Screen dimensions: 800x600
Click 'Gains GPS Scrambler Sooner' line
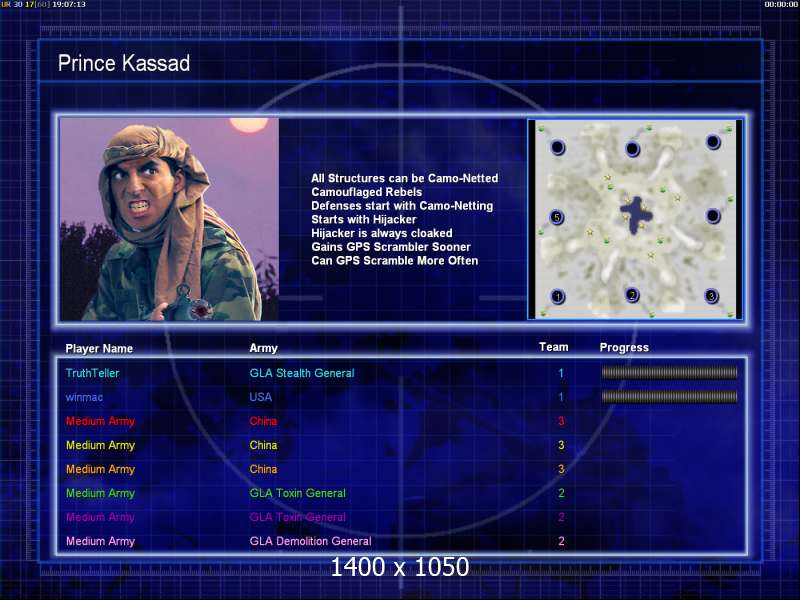pos(391,247)
